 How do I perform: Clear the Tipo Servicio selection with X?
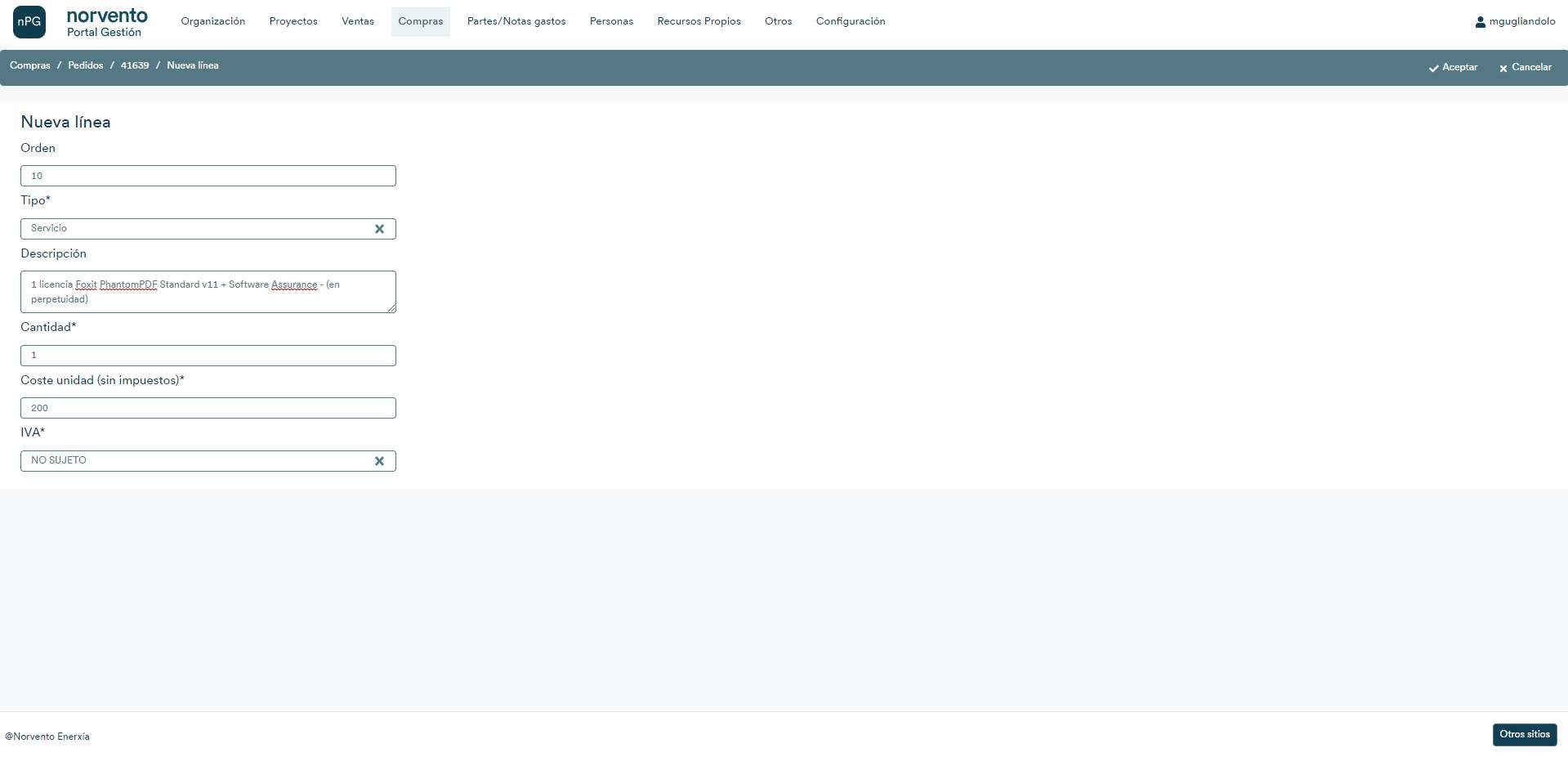coord(379,229)
